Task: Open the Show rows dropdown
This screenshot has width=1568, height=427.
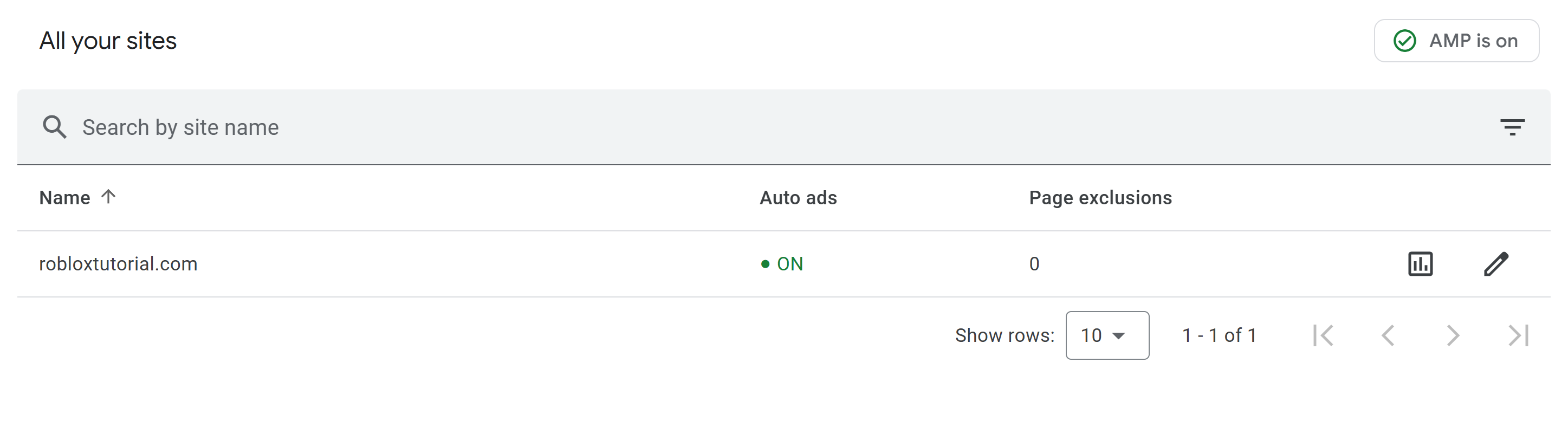Action: click(x=1107, y=335)
